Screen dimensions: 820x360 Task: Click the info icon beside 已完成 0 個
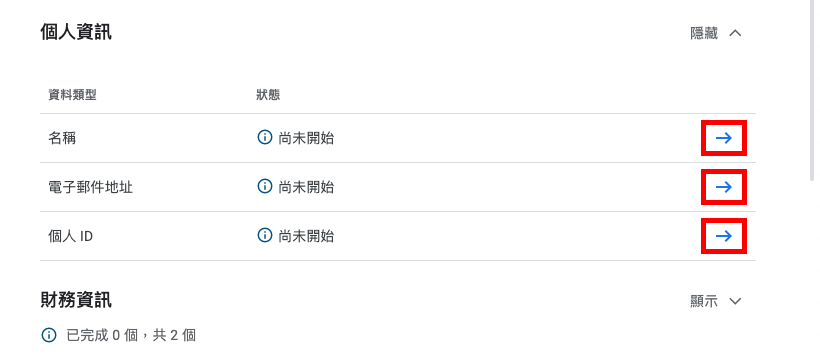[49, 335]
